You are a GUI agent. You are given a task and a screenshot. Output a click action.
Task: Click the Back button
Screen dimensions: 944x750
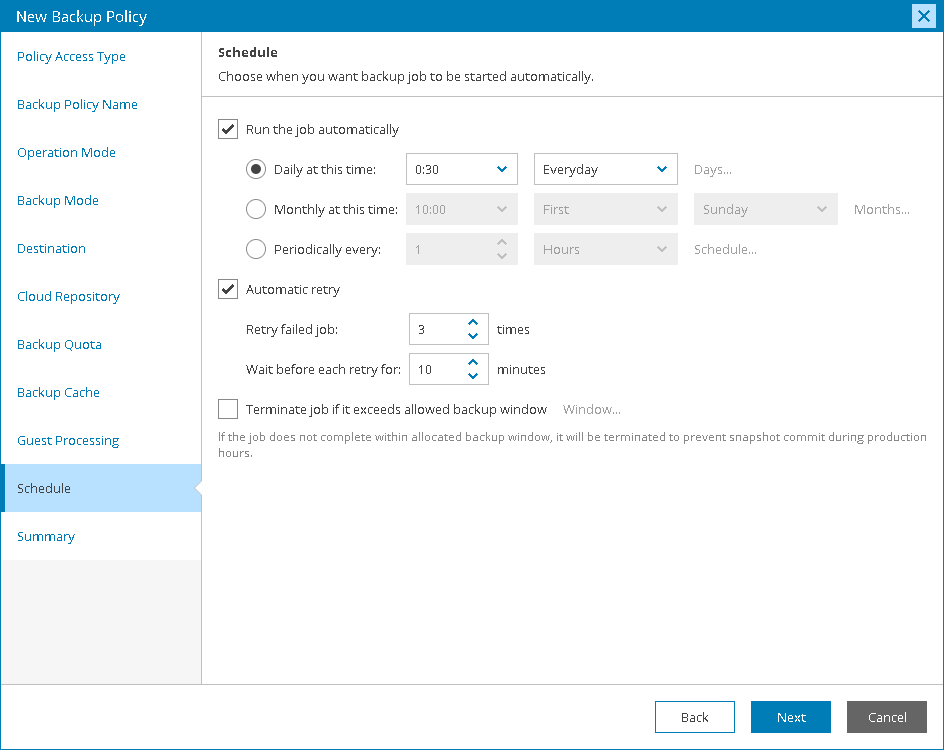(x=695, y=717)
